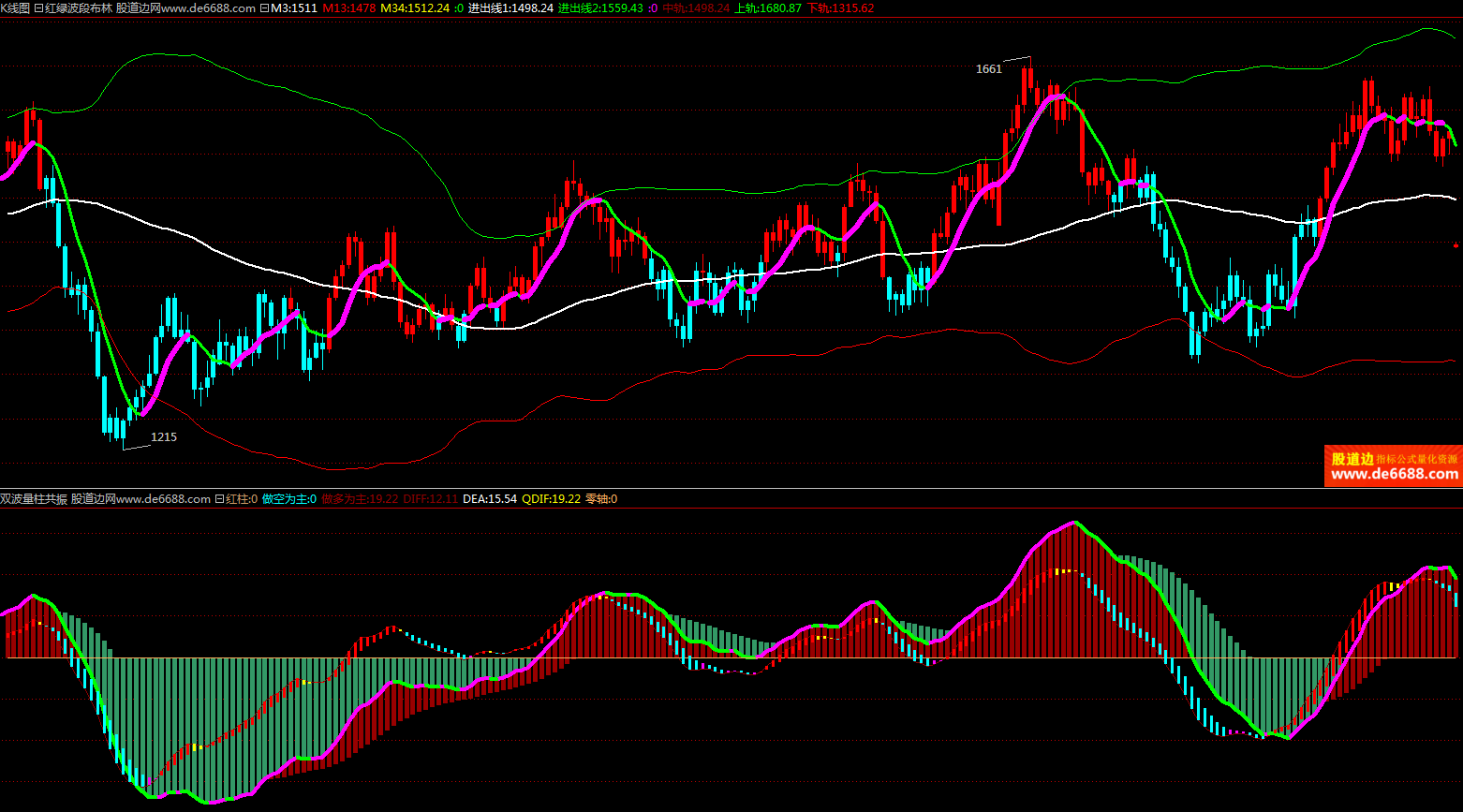Select the M13:1478 red value label

(x=349, y=7)
